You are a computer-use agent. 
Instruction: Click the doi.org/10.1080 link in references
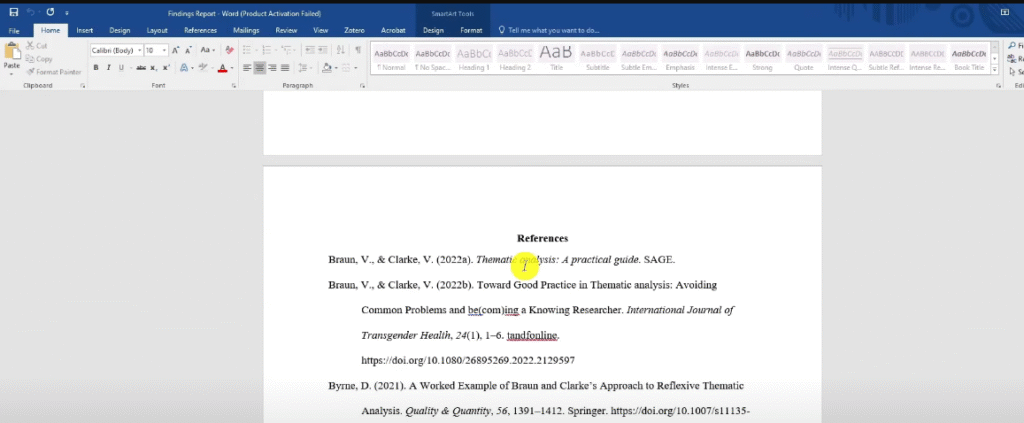[x=468, y=360]
